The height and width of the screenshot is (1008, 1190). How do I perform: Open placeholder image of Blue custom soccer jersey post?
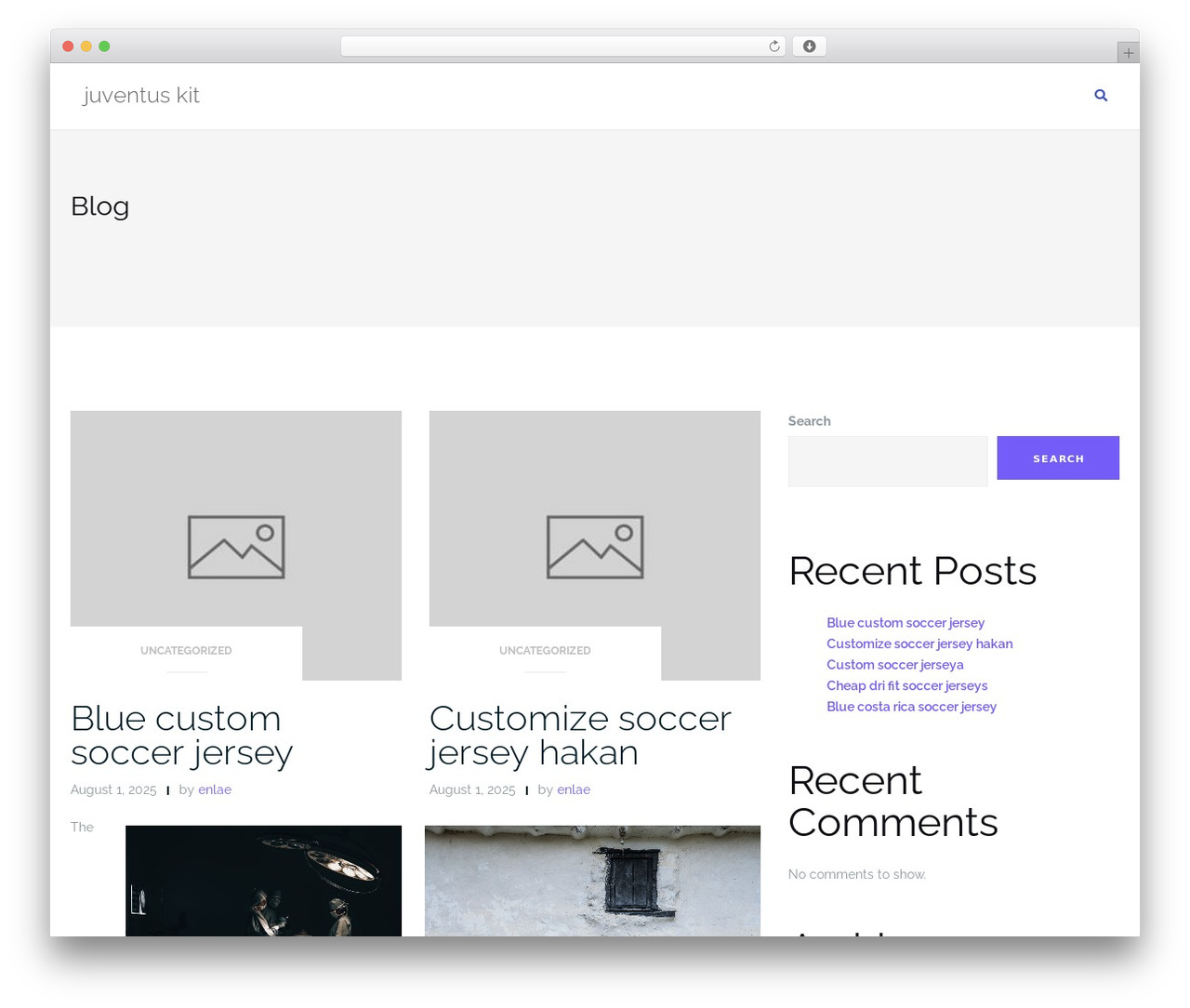pyautogui.click(x=236, y=545)
